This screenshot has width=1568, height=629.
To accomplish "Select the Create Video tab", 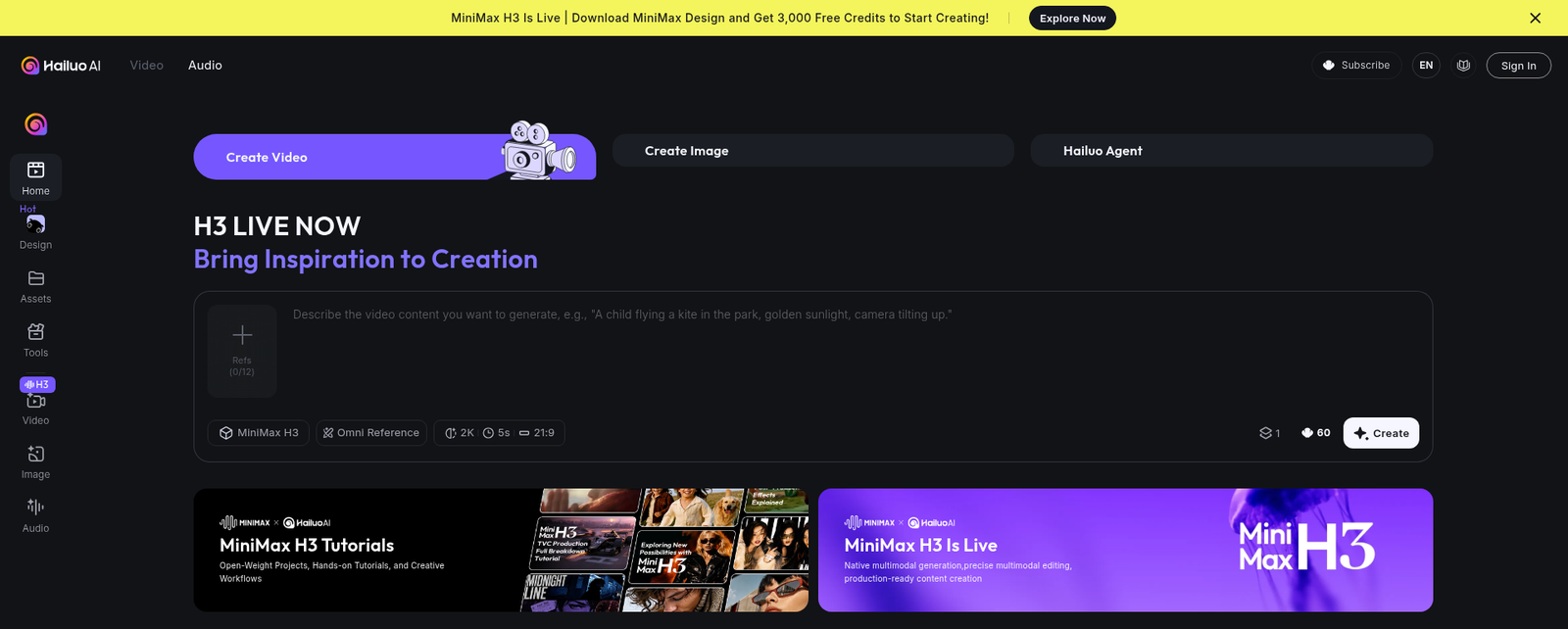I will (395, 157).
